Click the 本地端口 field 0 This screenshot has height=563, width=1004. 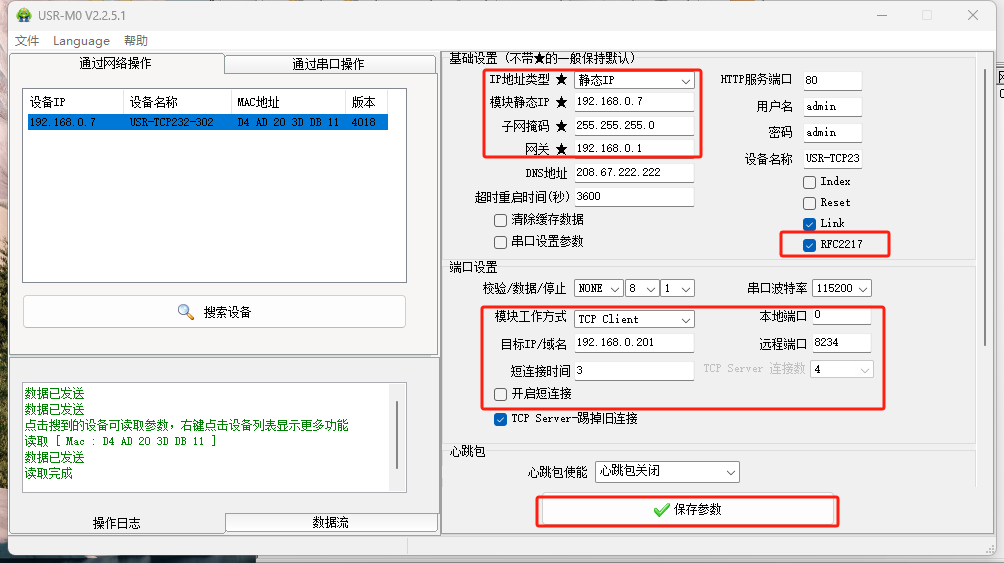[841, 316]
